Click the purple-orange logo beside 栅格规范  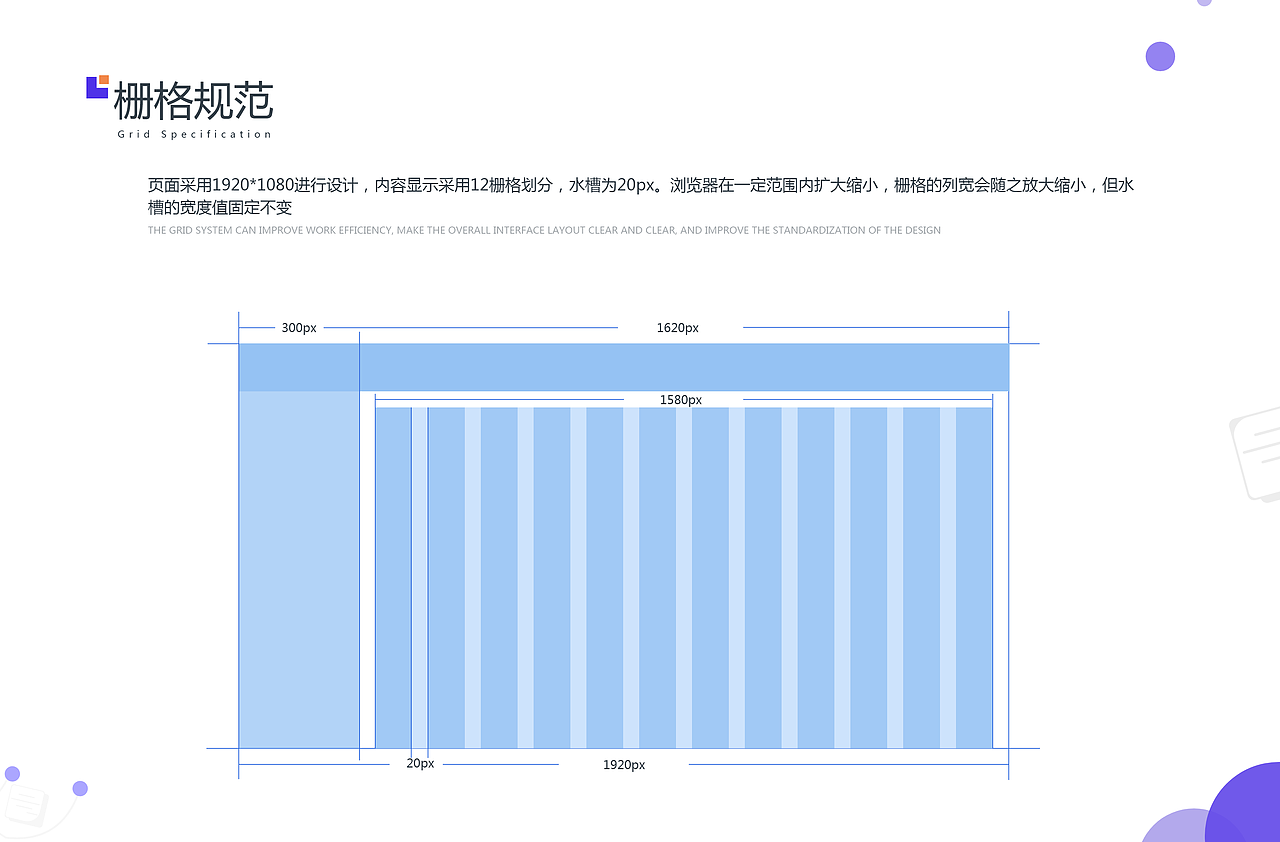[97, 87]
